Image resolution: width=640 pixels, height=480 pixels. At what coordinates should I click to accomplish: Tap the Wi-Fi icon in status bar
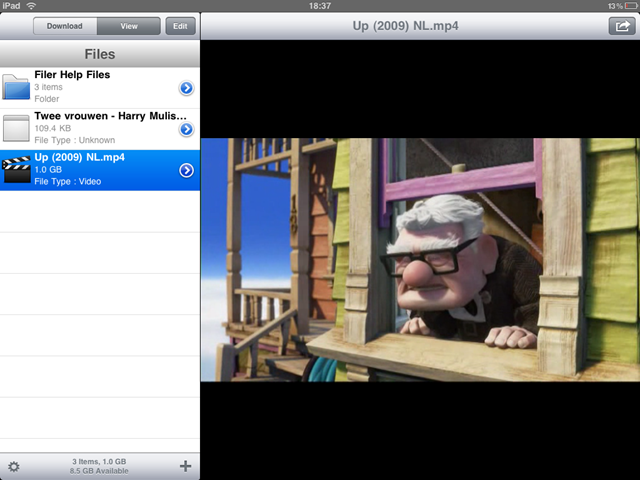point(31,6)
